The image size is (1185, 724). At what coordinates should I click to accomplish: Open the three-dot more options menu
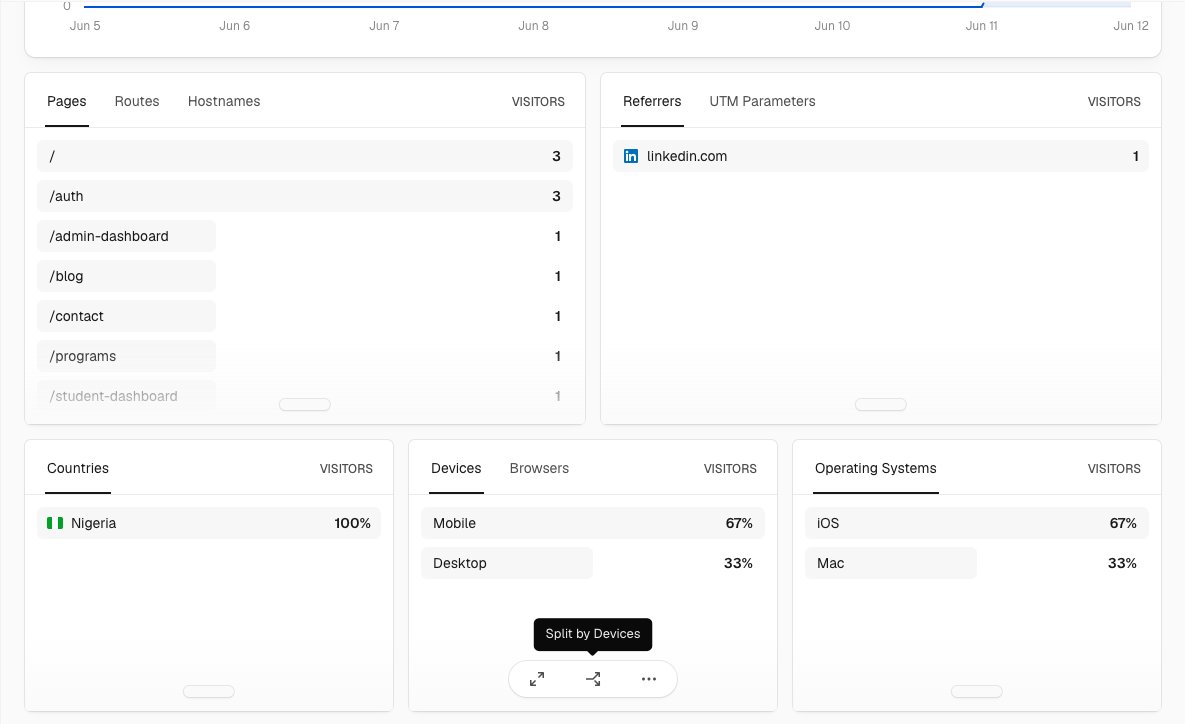649,679
